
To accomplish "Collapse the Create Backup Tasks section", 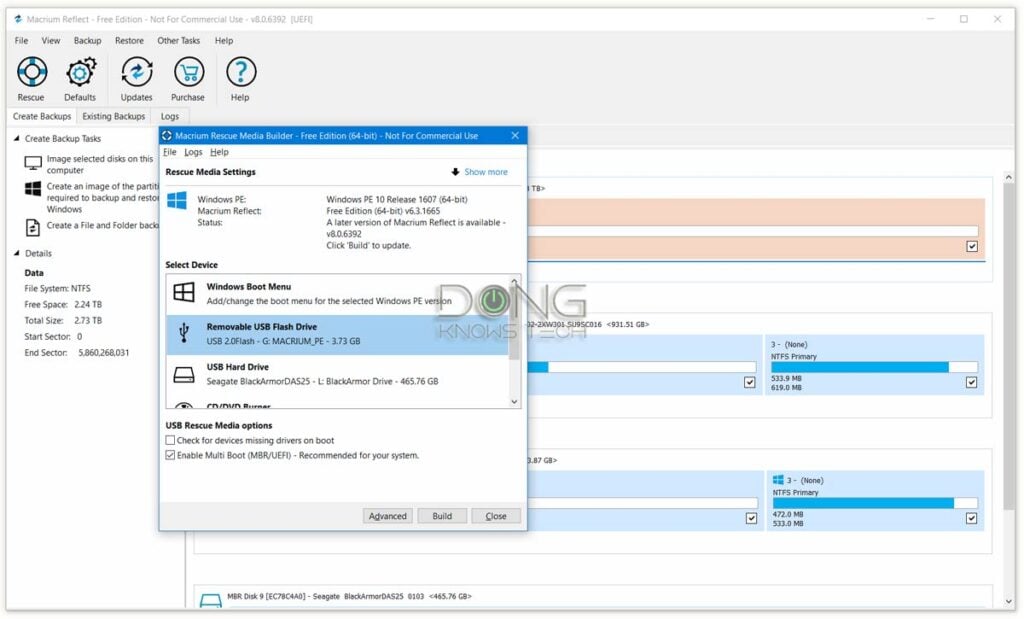I will tap(17, 138).
